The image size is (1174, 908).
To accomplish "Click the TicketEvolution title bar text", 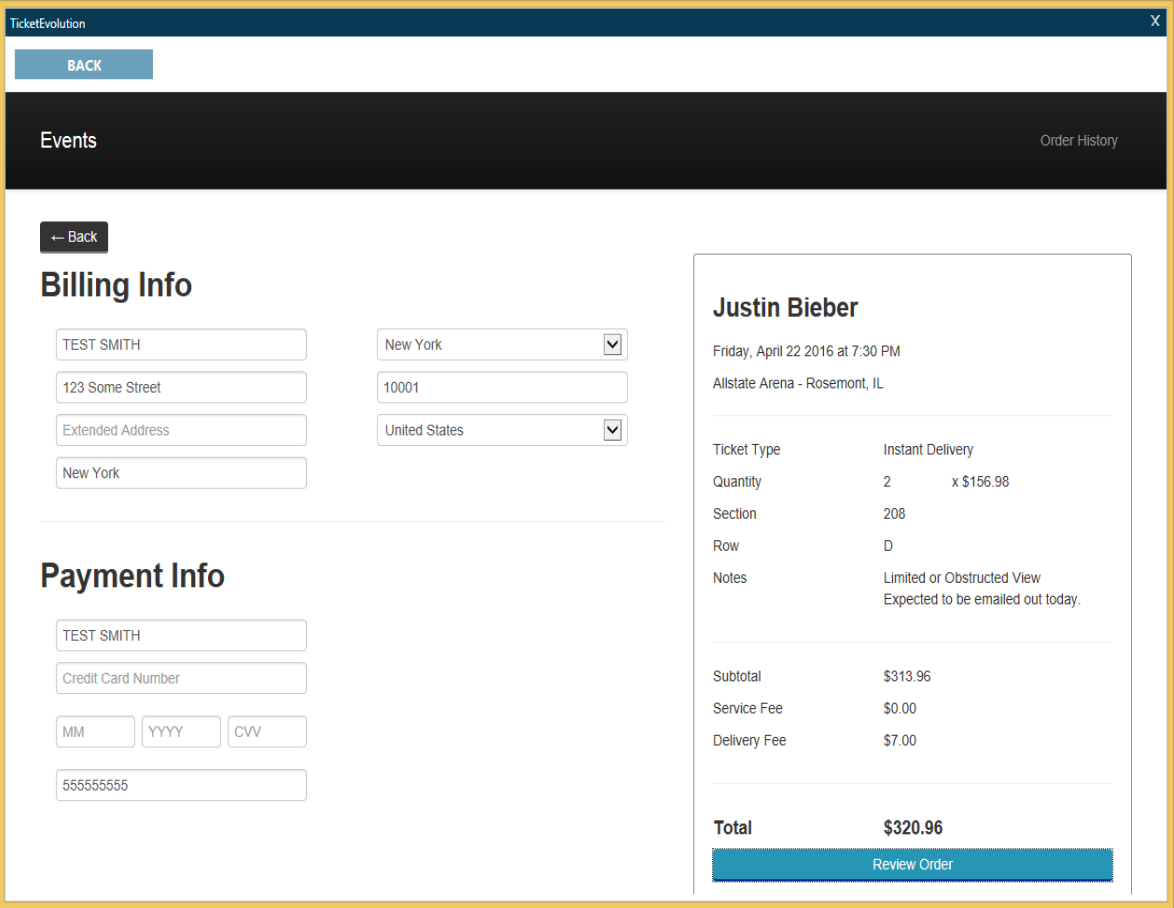I will point(47,23).
